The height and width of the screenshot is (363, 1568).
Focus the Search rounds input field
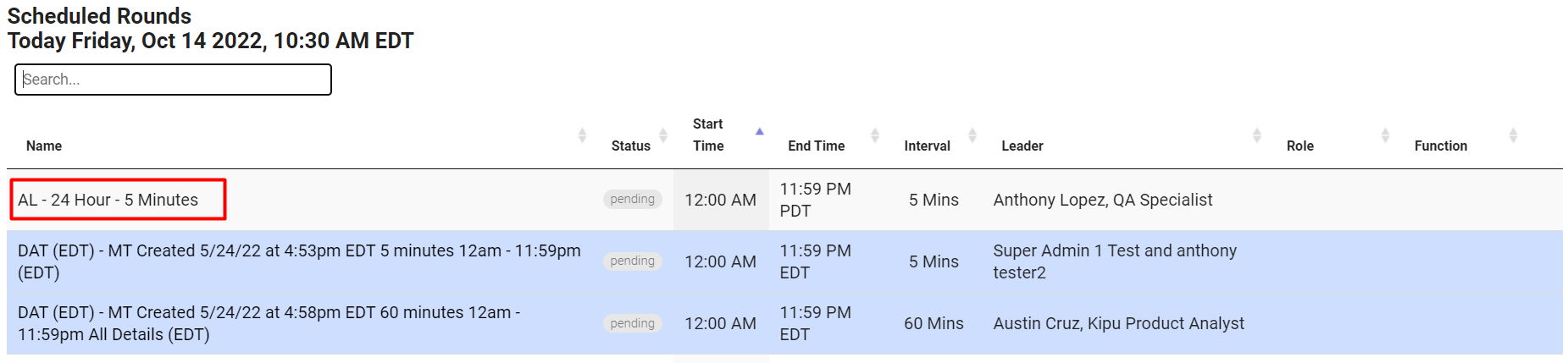[173, 80]
